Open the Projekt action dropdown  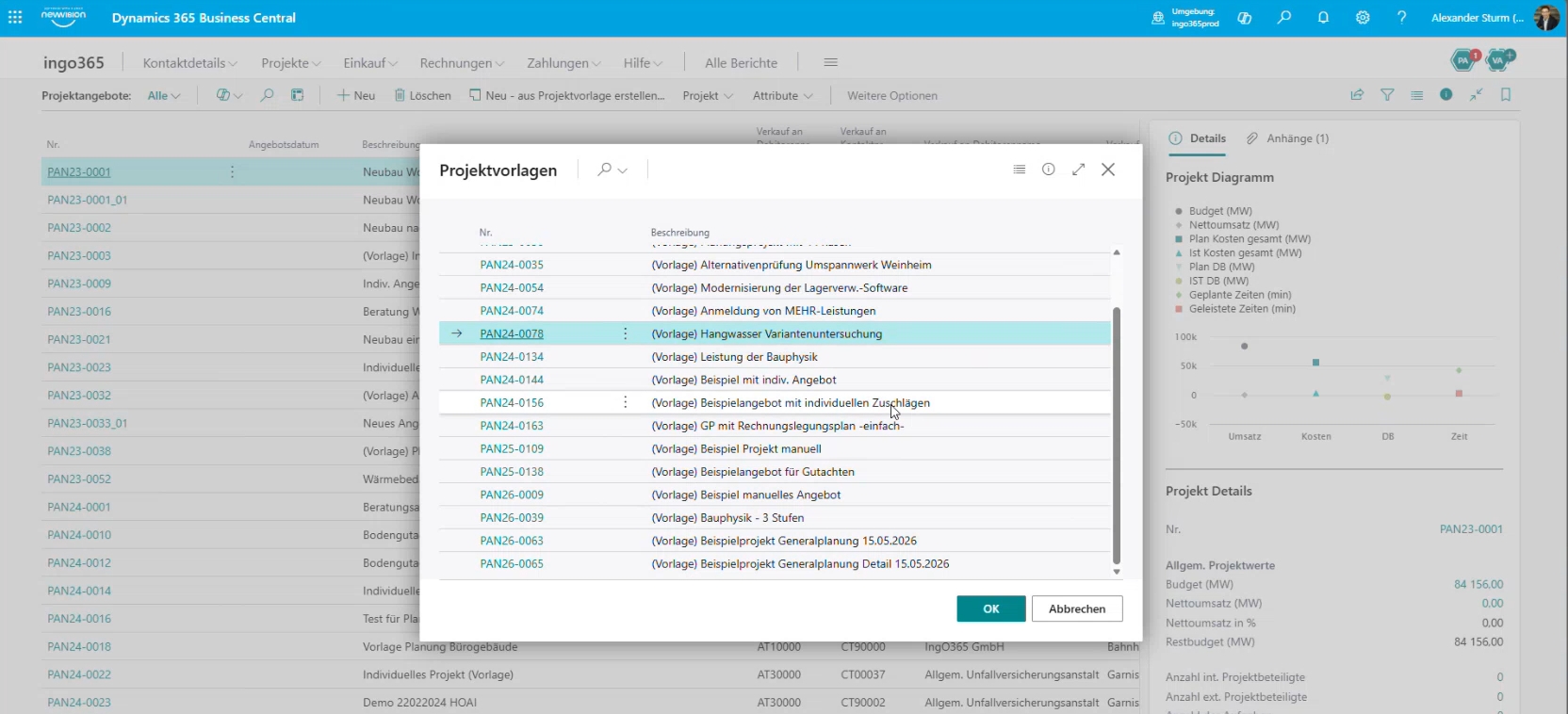708,95
